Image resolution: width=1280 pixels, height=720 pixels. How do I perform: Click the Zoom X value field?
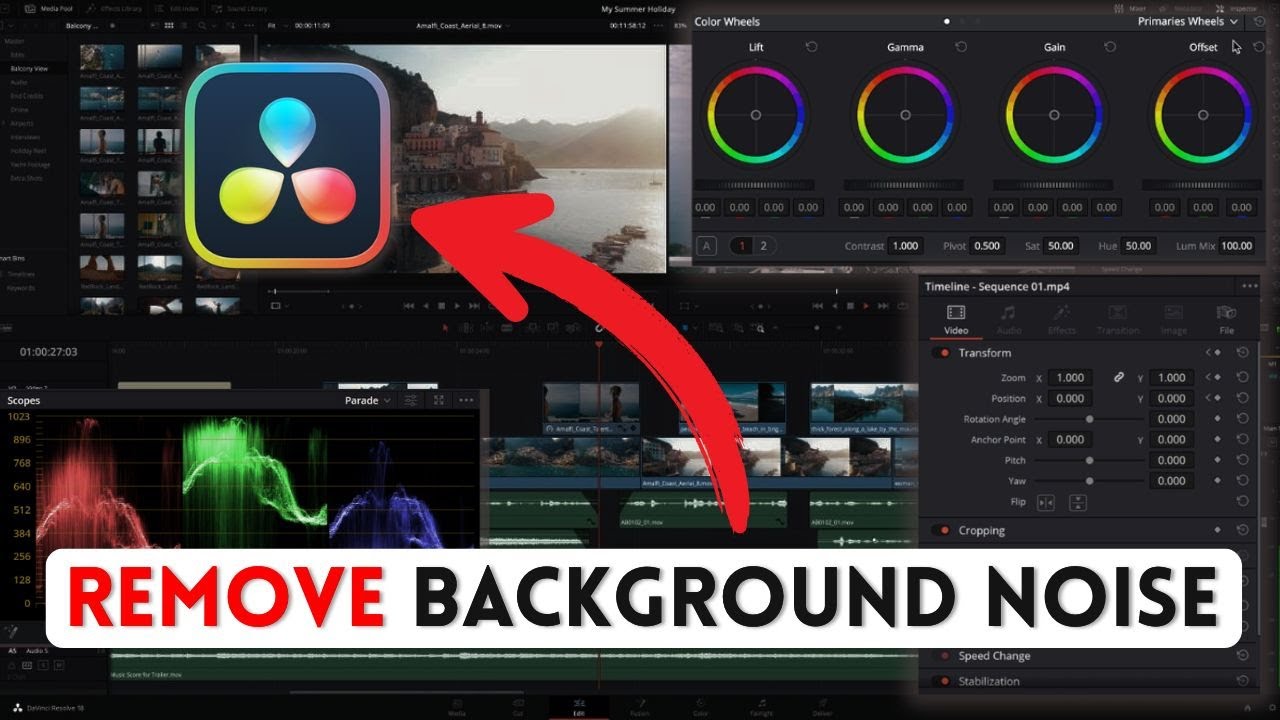1070,378
